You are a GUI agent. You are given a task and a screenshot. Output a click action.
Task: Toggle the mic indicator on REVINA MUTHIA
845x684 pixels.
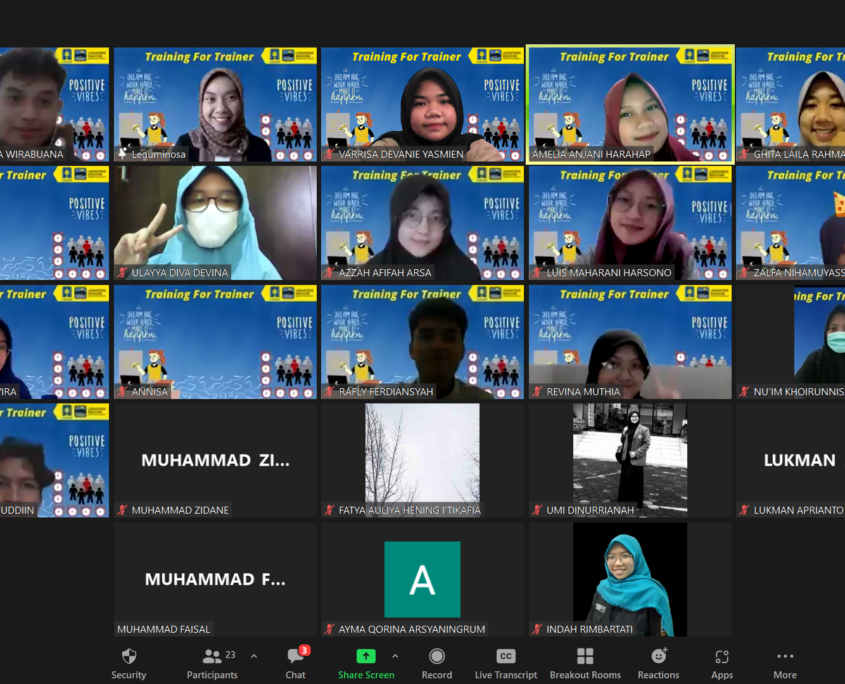click(539, 392)
